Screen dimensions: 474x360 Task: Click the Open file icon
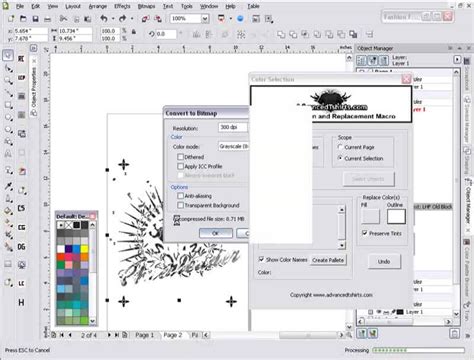point(23,19)
